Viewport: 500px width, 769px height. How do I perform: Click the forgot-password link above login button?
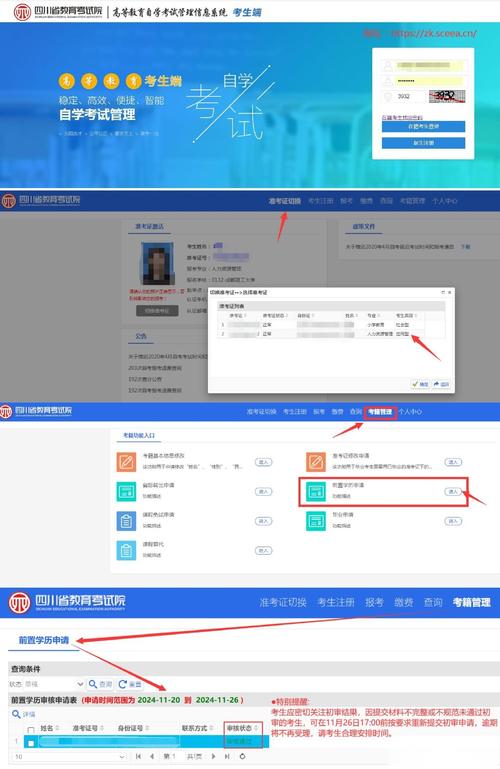point(402,117)
